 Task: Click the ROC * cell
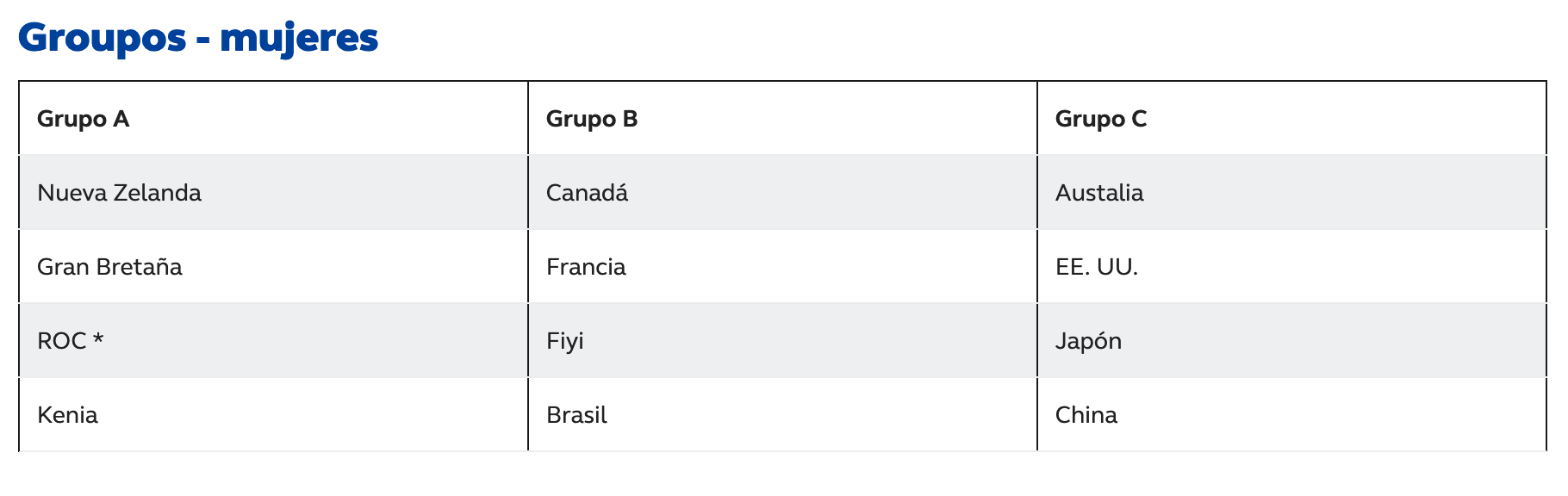pos(70,341)
